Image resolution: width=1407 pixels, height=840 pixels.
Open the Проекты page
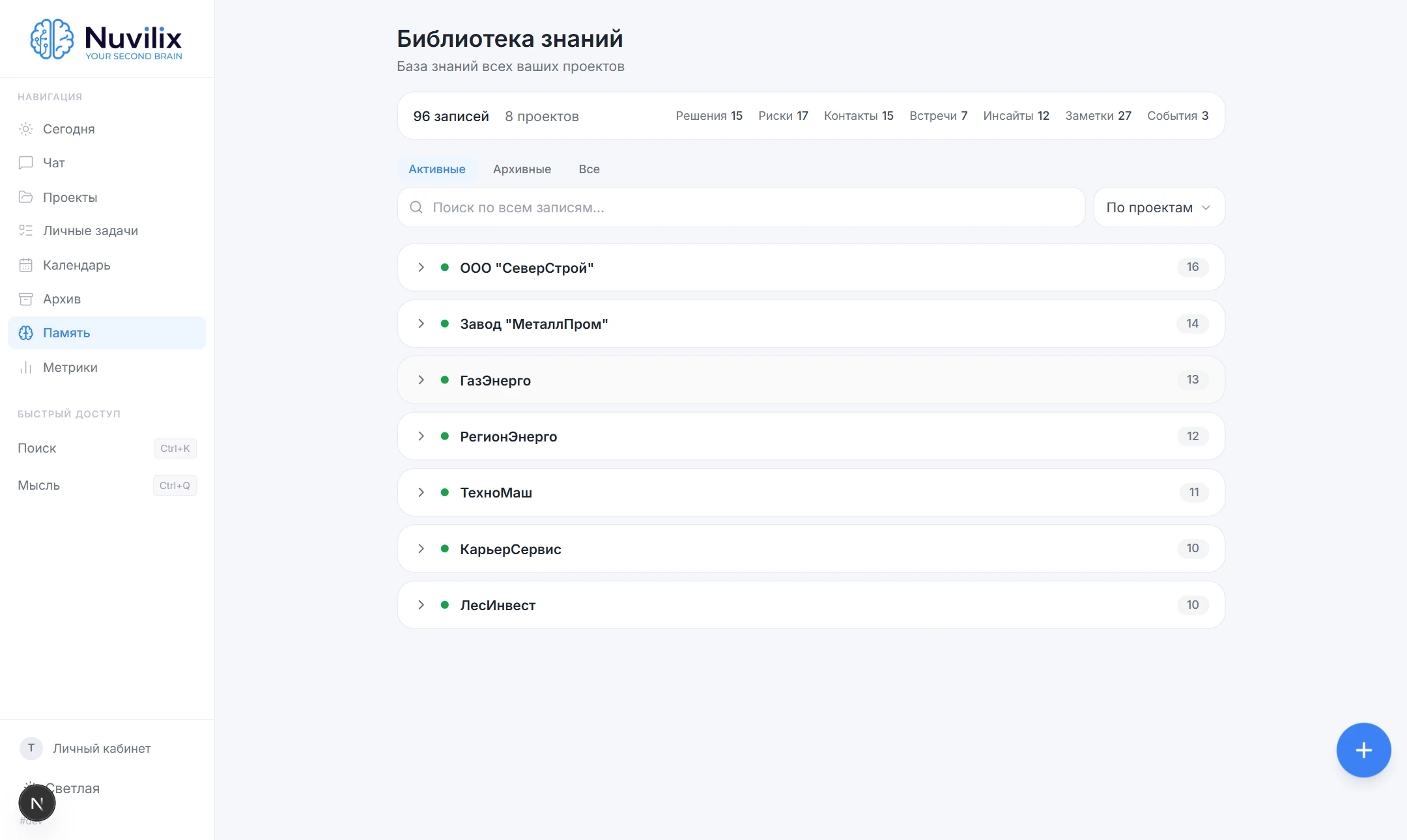pos(107,197)
